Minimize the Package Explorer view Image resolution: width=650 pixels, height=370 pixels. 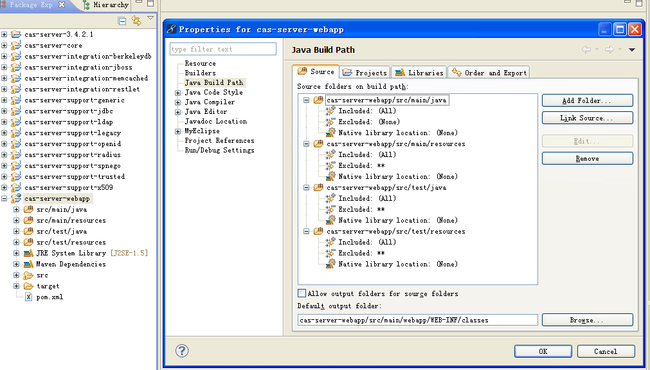(x=139, y=2)
